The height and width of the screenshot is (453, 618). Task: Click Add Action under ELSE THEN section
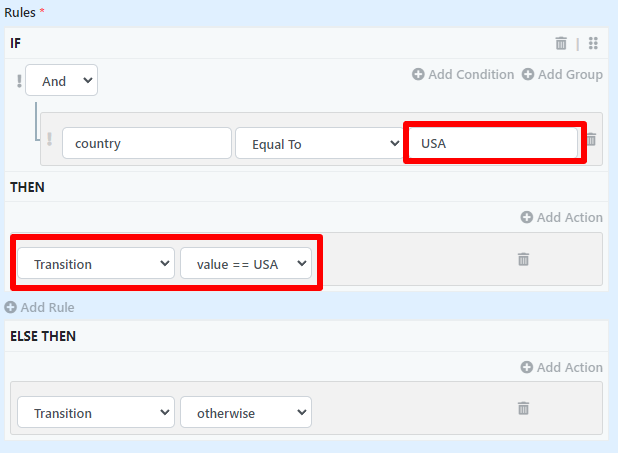click(561, 367)
